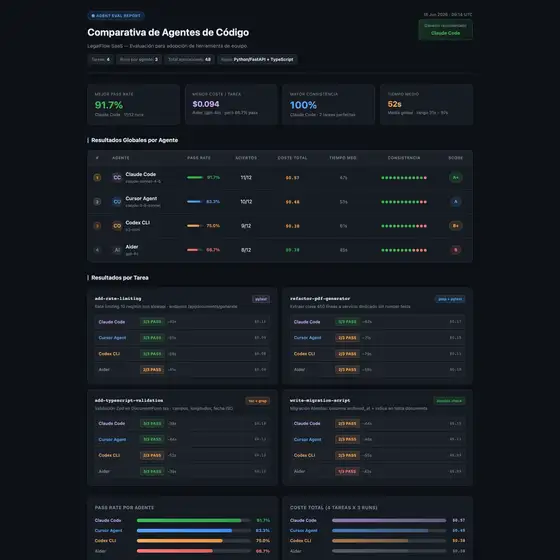Click Cursor Agent bar in Pass Rate chart

coord(194,531)
